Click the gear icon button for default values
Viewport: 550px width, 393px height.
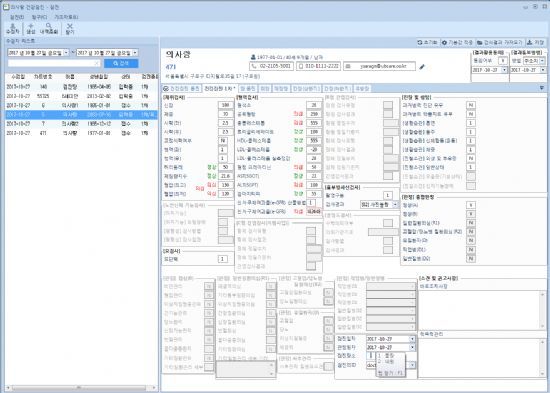(x=457, y=42)
